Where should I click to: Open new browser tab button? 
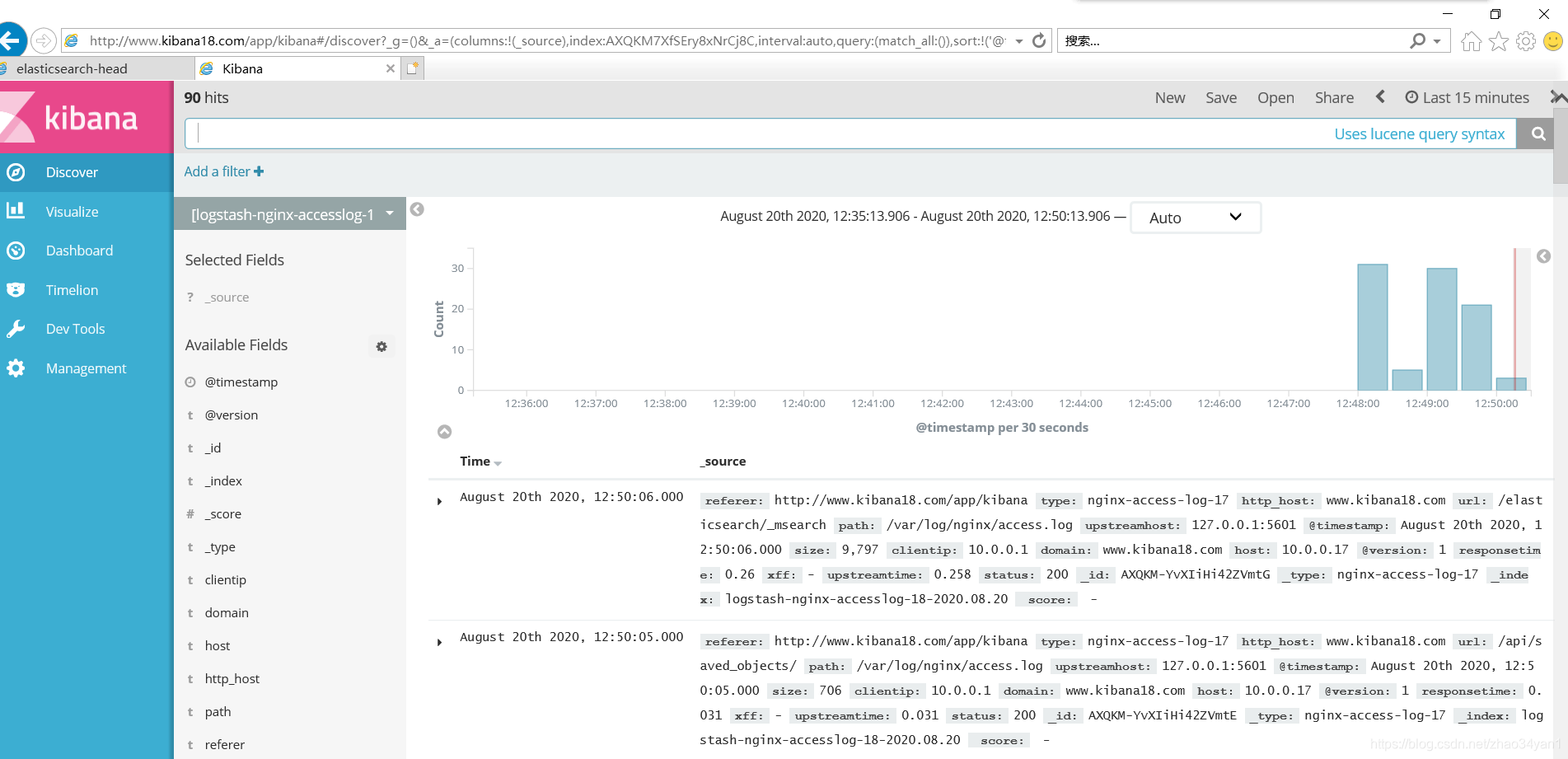coord(413,68)
